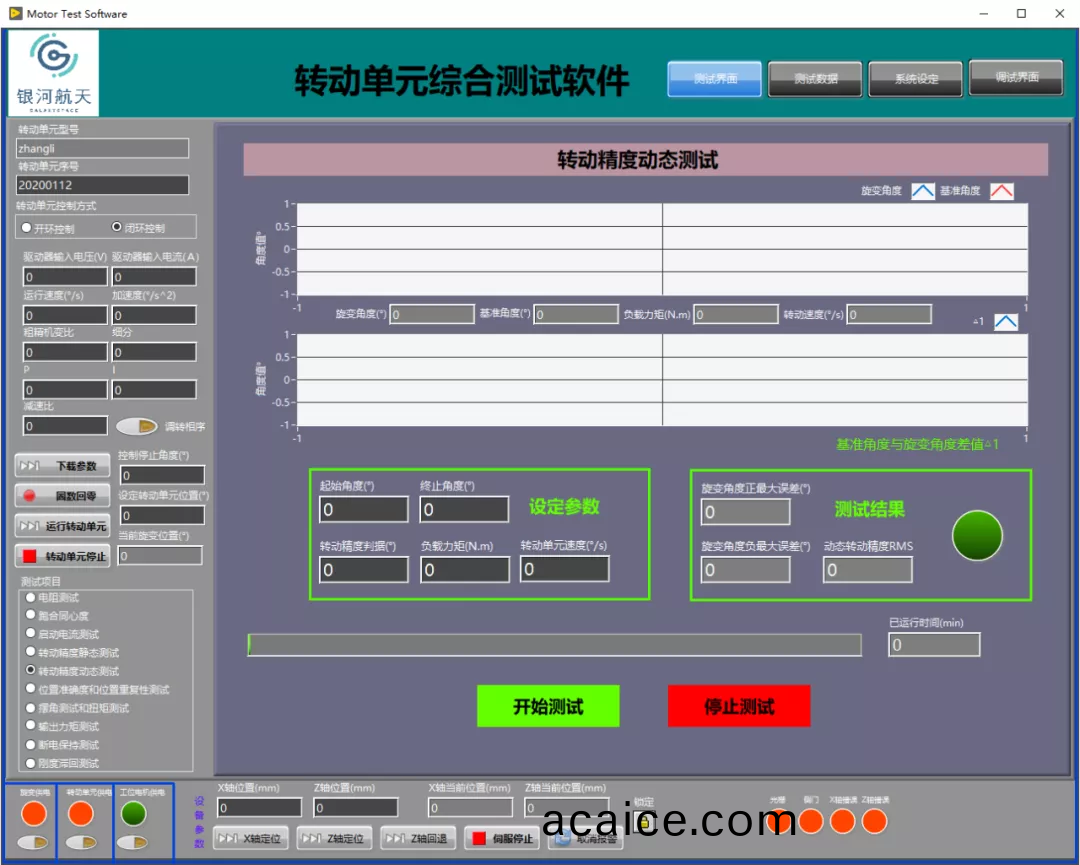1080x865 pixels.
Task: Click the 基准角度 red plot legend icon
Action: [x=1001, y=191]
